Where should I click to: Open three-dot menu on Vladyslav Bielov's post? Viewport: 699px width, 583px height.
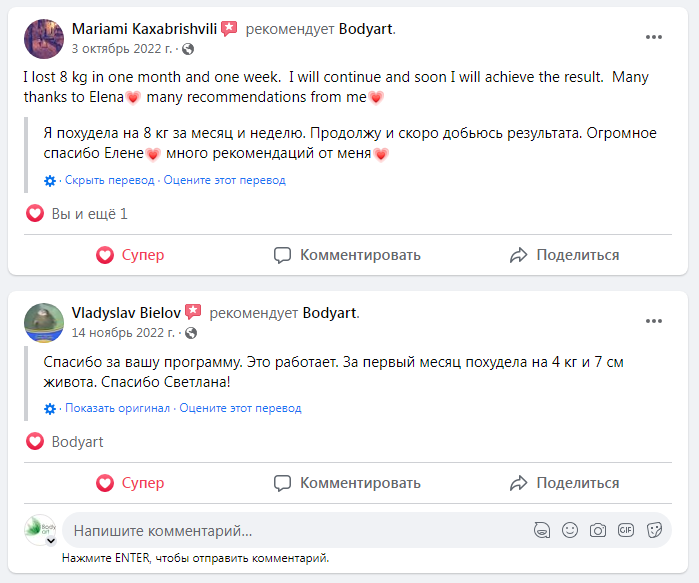coord(654,321)
